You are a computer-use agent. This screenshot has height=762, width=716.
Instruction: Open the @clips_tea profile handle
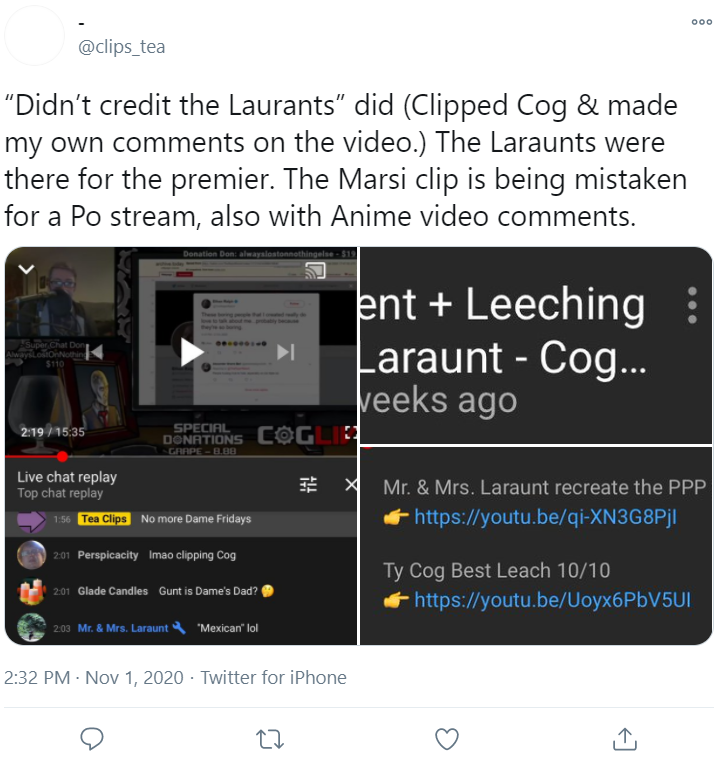122,47
